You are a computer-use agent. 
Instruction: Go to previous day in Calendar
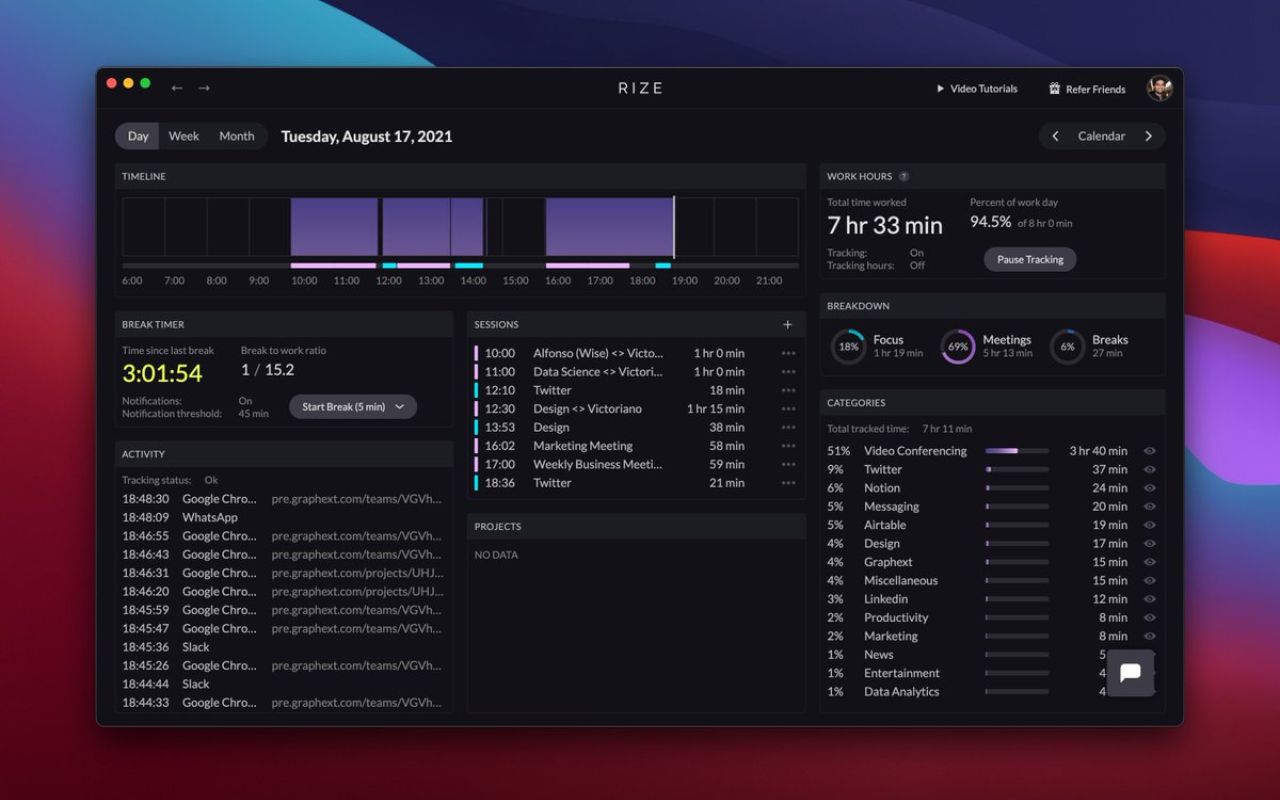point(1055,136)
